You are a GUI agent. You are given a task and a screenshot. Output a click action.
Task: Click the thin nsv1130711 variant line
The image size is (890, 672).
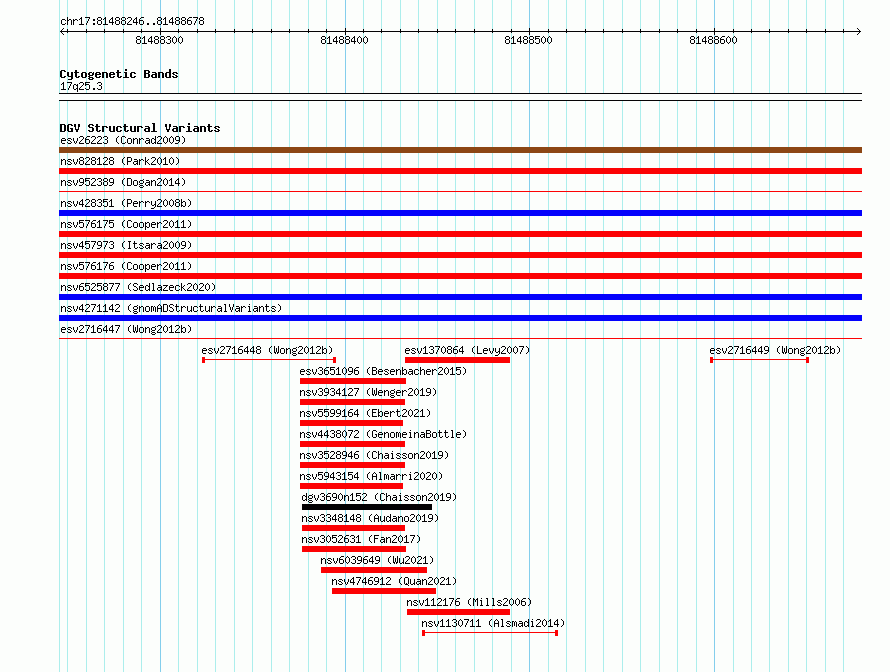[x=490, y=633]
